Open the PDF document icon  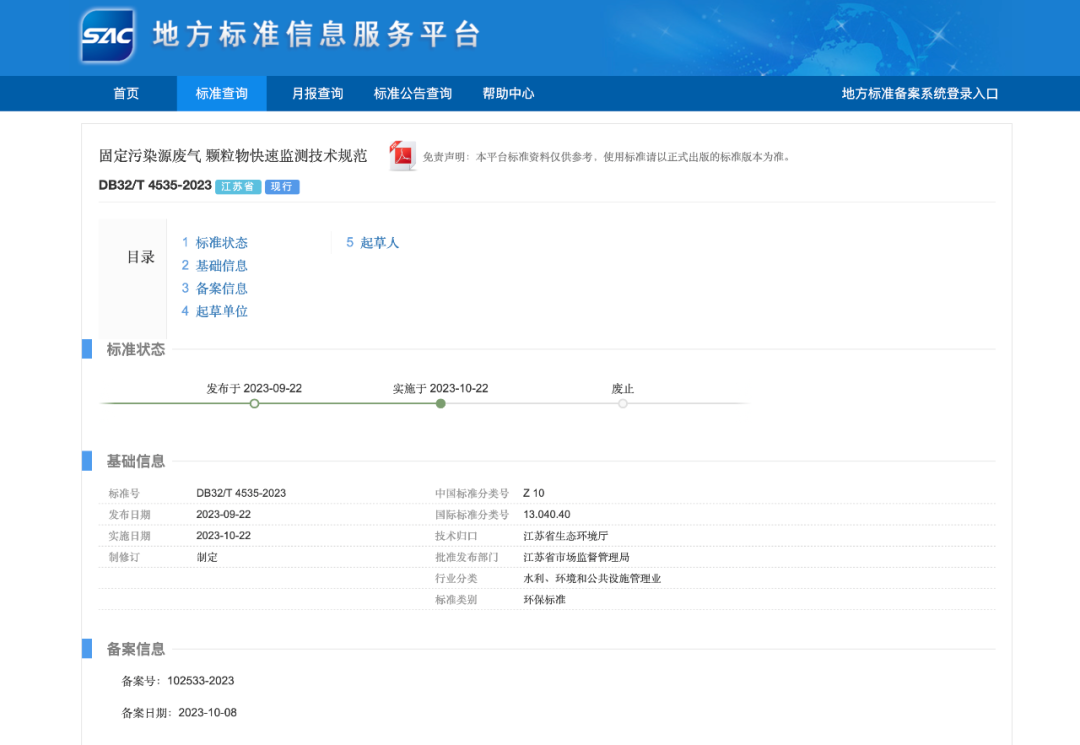point(402,156)
